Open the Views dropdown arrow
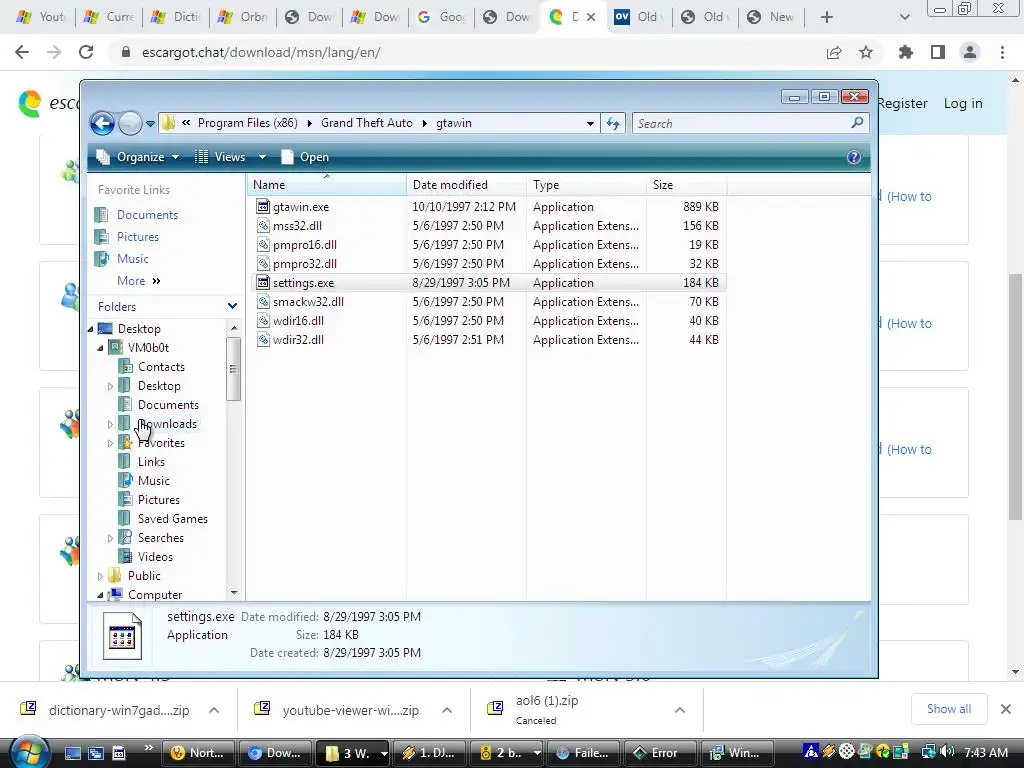 coord(262,157)
